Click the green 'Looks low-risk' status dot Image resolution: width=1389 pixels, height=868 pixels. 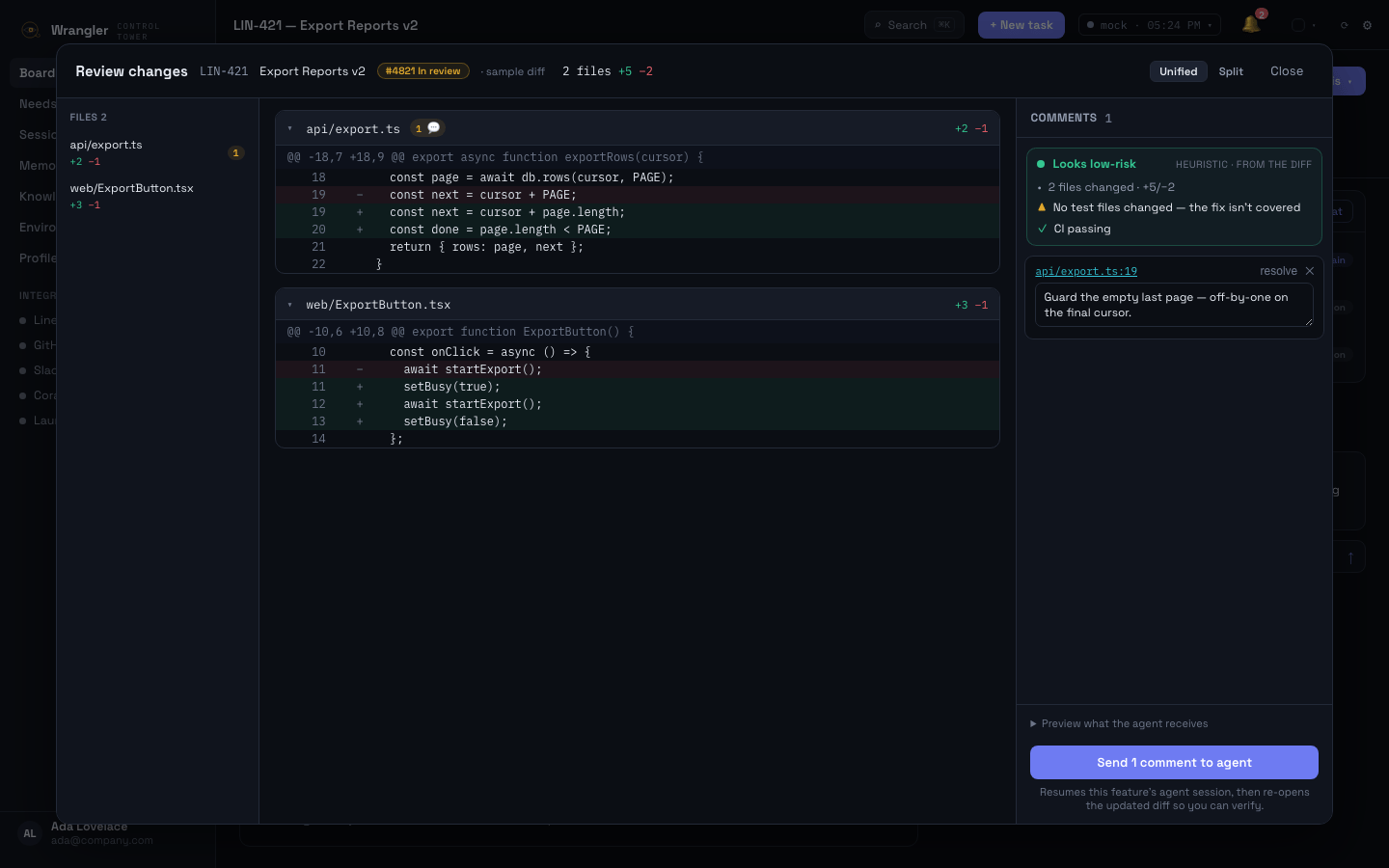(1041, 164)
